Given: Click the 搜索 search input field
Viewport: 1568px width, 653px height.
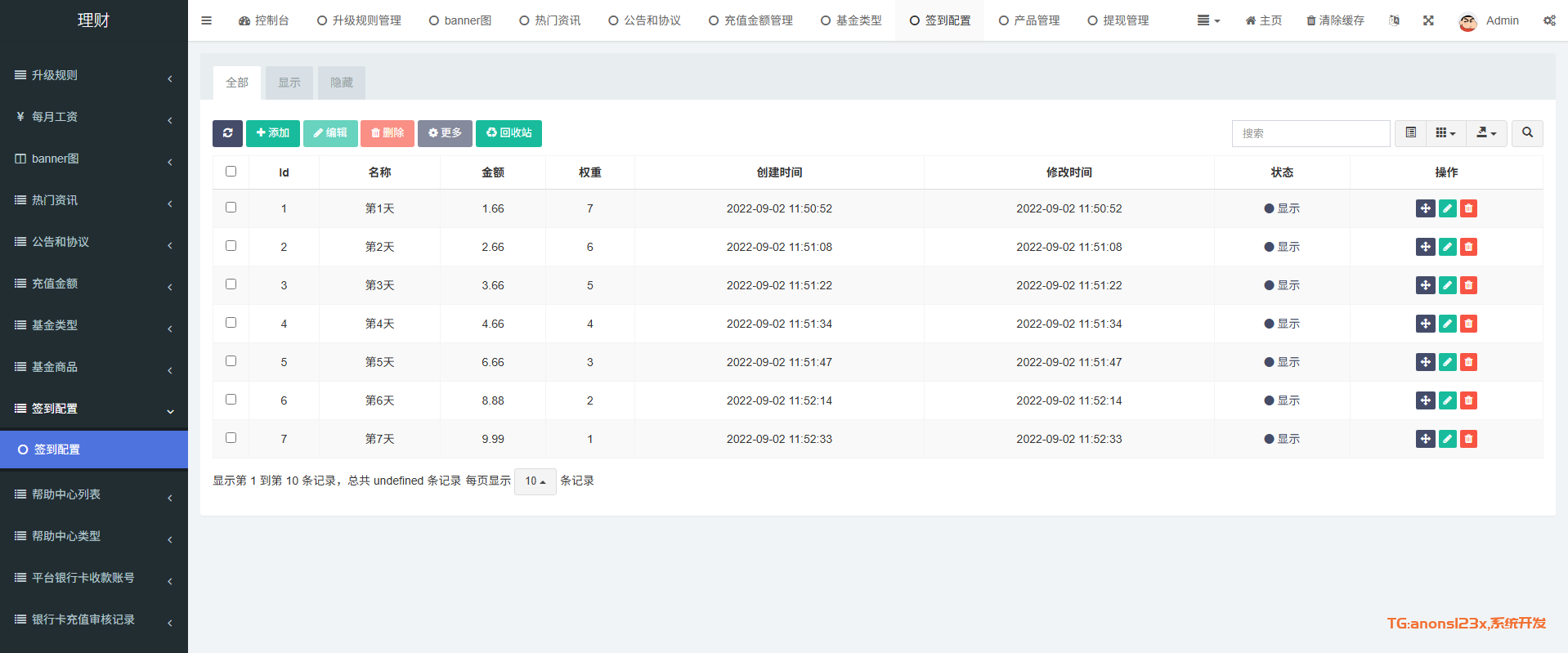Looking at the screenshot, I should tap(1310, 133).
